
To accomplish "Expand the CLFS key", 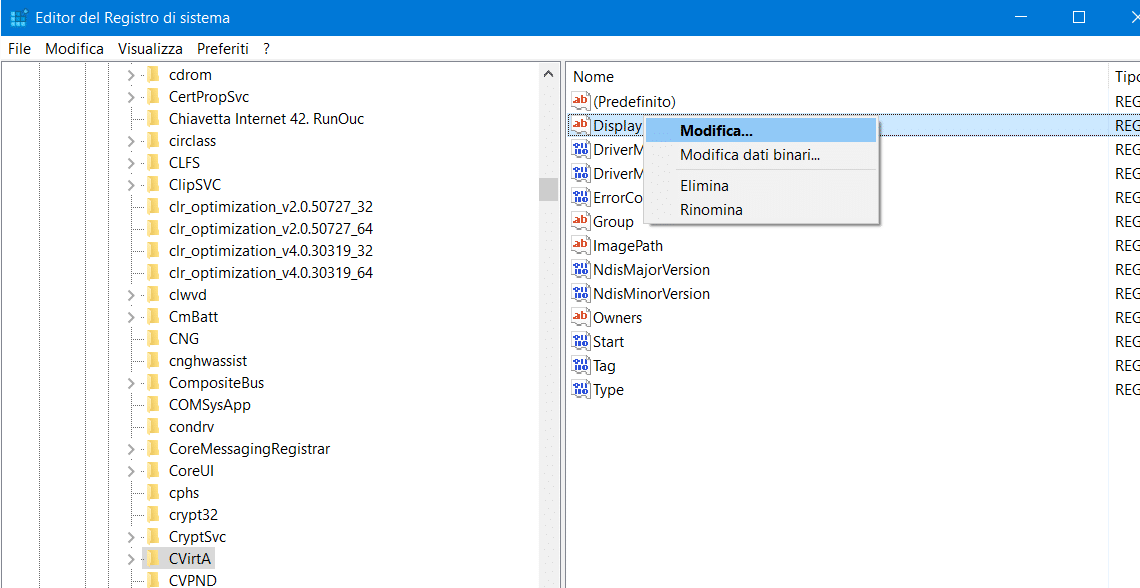I will coord(131,162).
